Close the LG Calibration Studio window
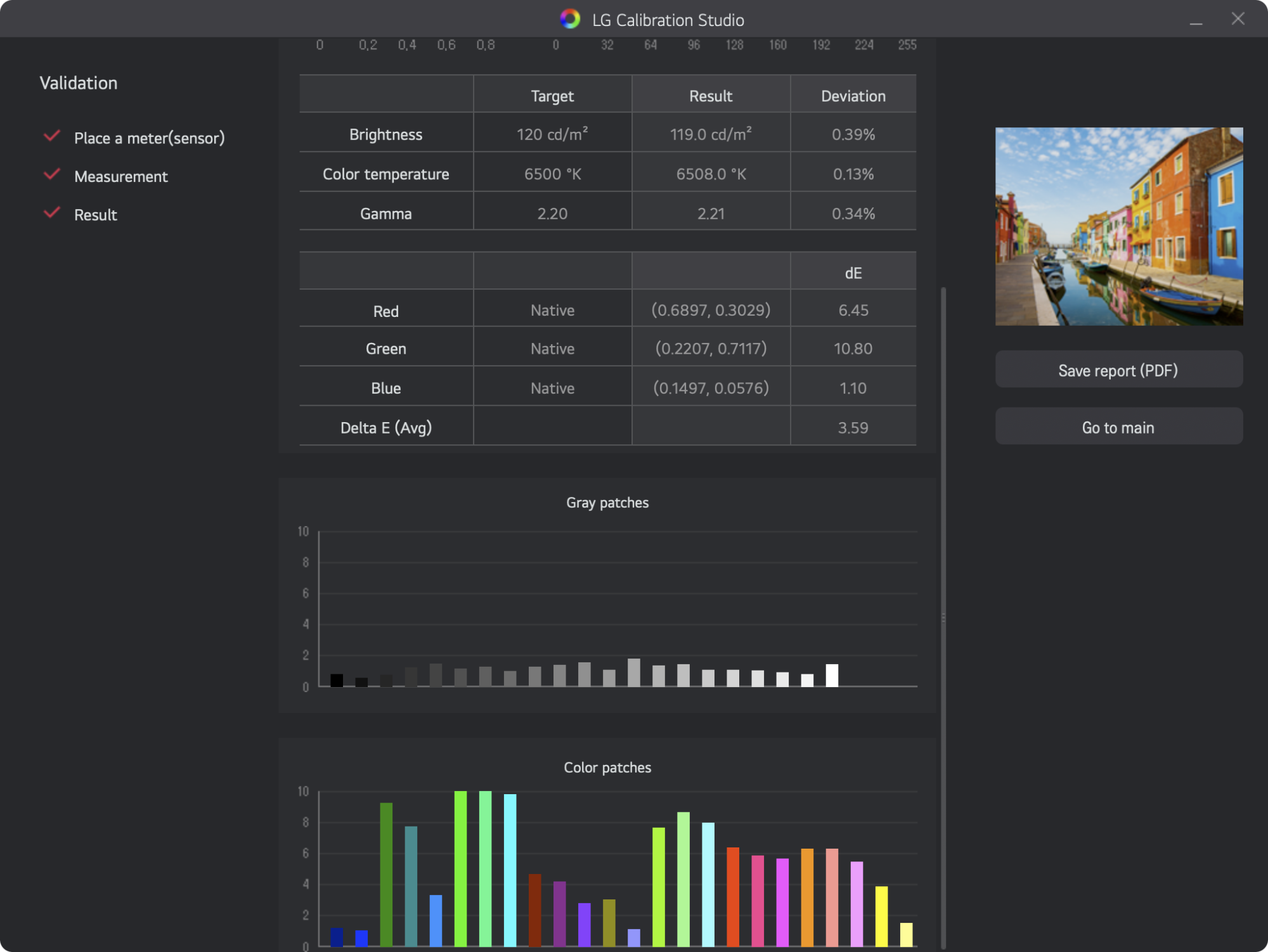The image size is (1268, 952). point(1238,19)
